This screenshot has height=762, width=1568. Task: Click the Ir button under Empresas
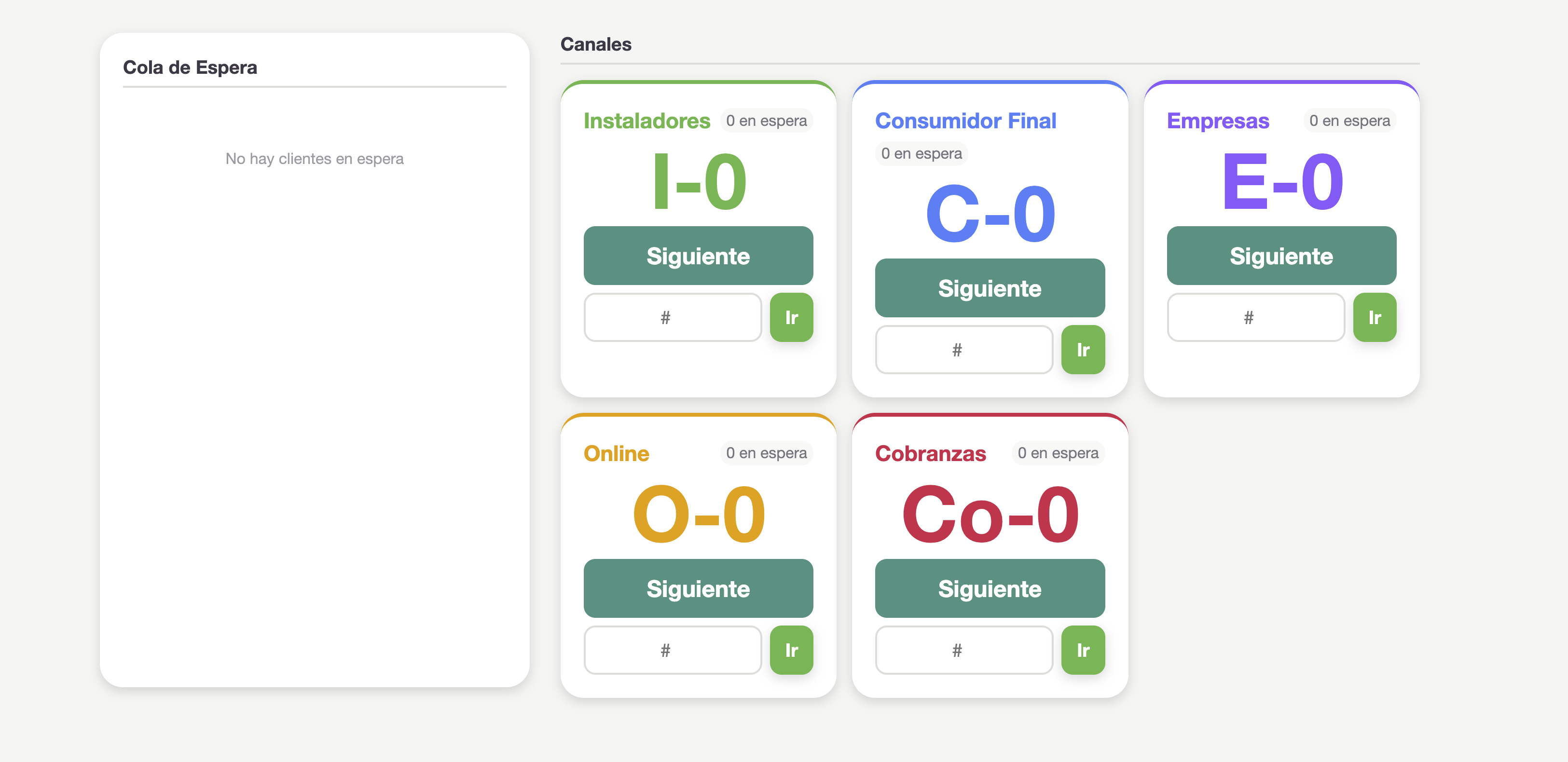click(x=1374, y=317)
